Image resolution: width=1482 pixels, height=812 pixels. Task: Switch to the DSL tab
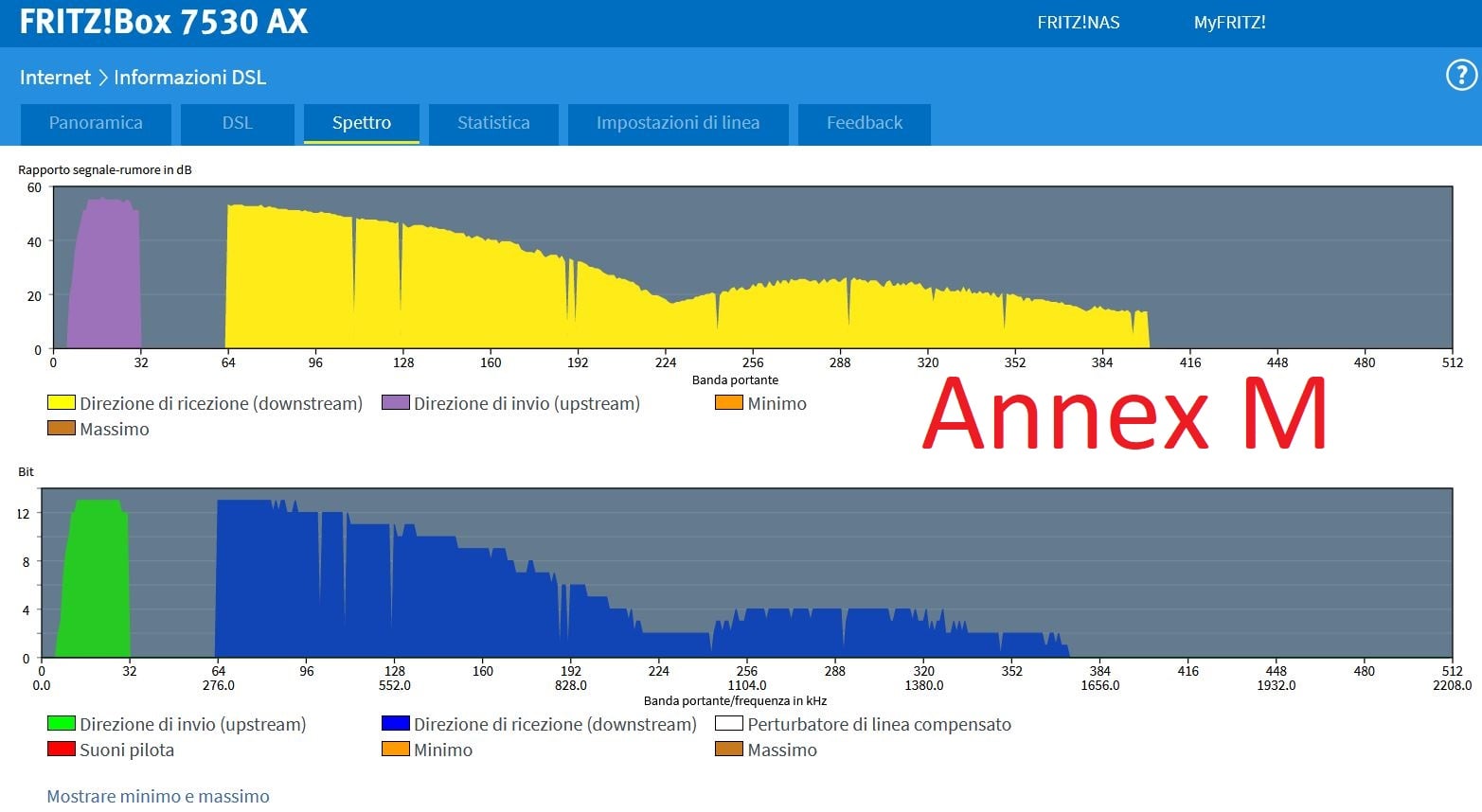pos(237,123)
